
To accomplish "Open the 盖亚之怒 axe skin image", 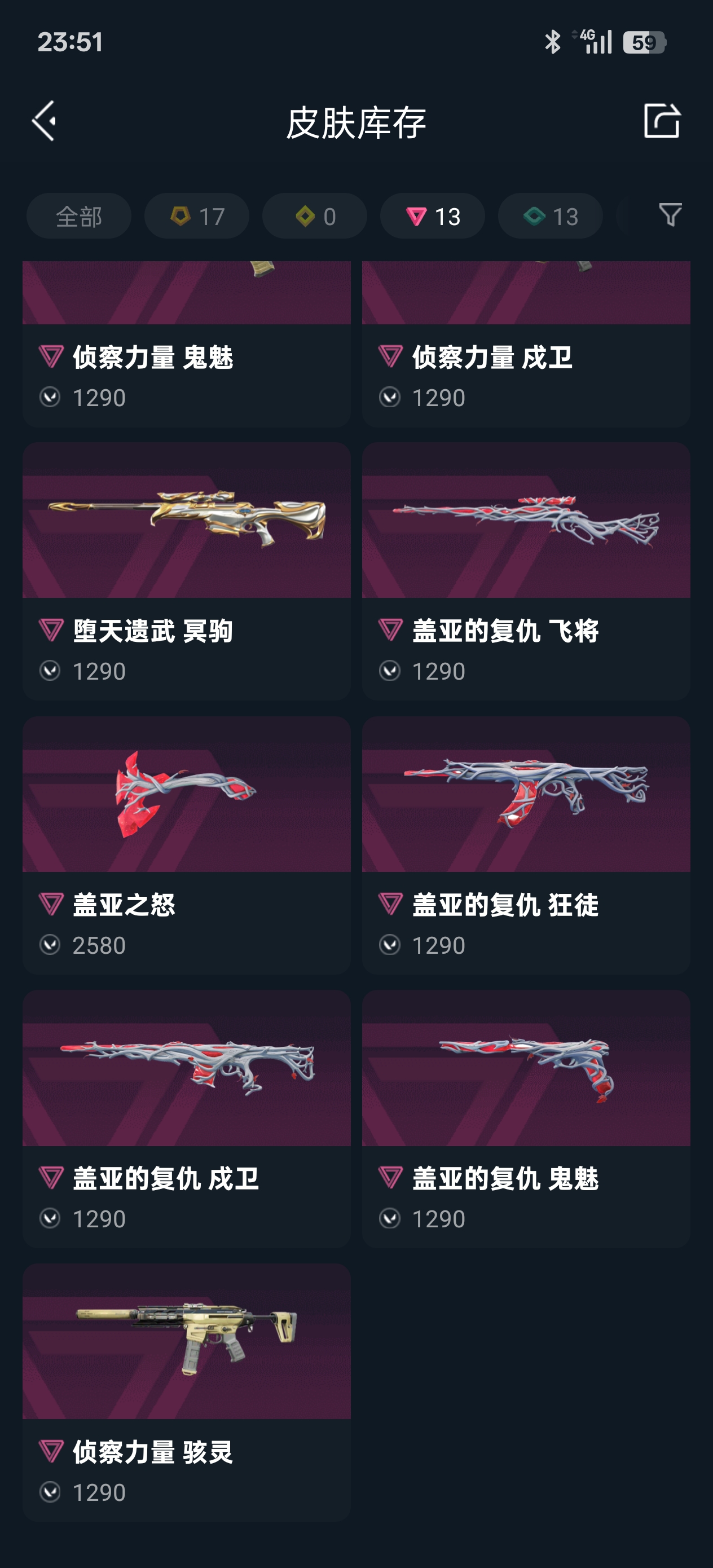I will tap(186, 794).
